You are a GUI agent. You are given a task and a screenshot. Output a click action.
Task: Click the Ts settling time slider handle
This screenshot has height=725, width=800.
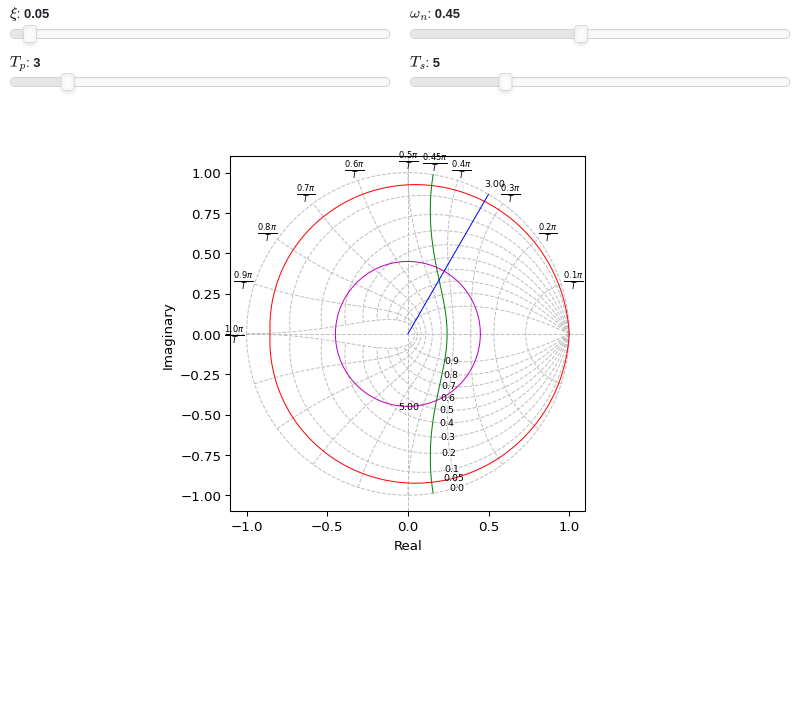coord(505,82)
